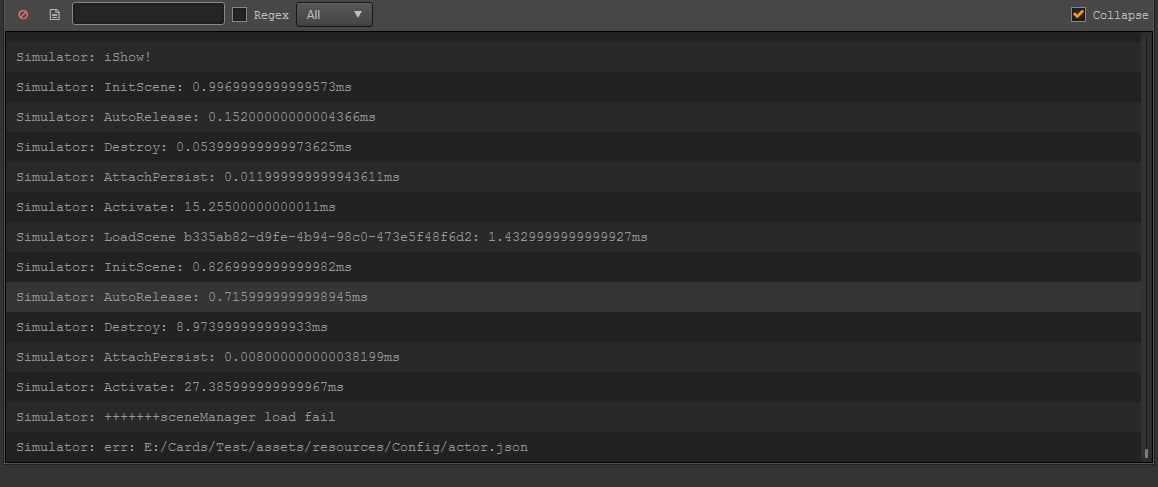Select the LoadScene b335ab82 log entry
This screenshot has height=487, width=1158.
pos(332,237)
